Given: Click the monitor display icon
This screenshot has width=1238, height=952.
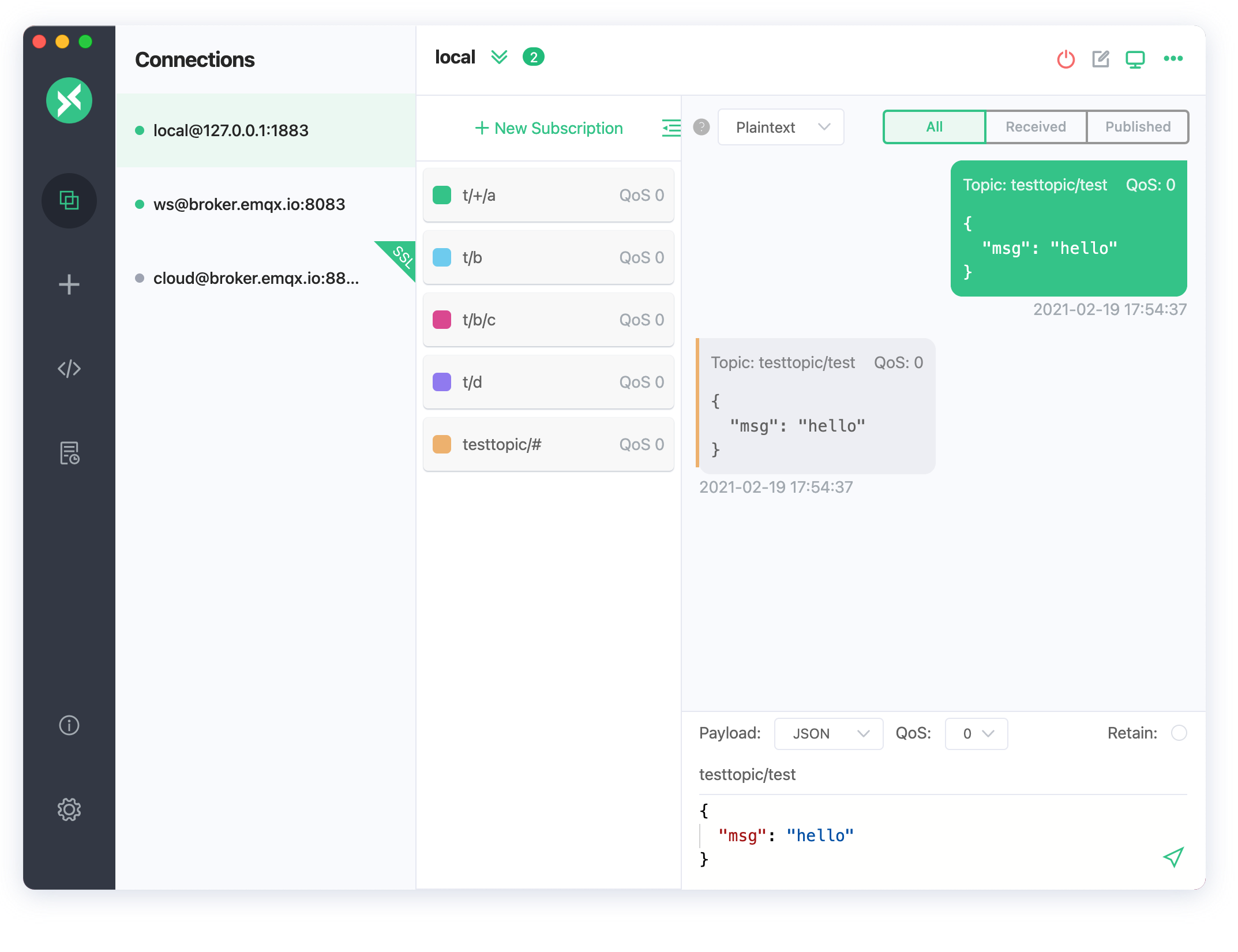Looking at the screenshot, I should [1135, 58].
